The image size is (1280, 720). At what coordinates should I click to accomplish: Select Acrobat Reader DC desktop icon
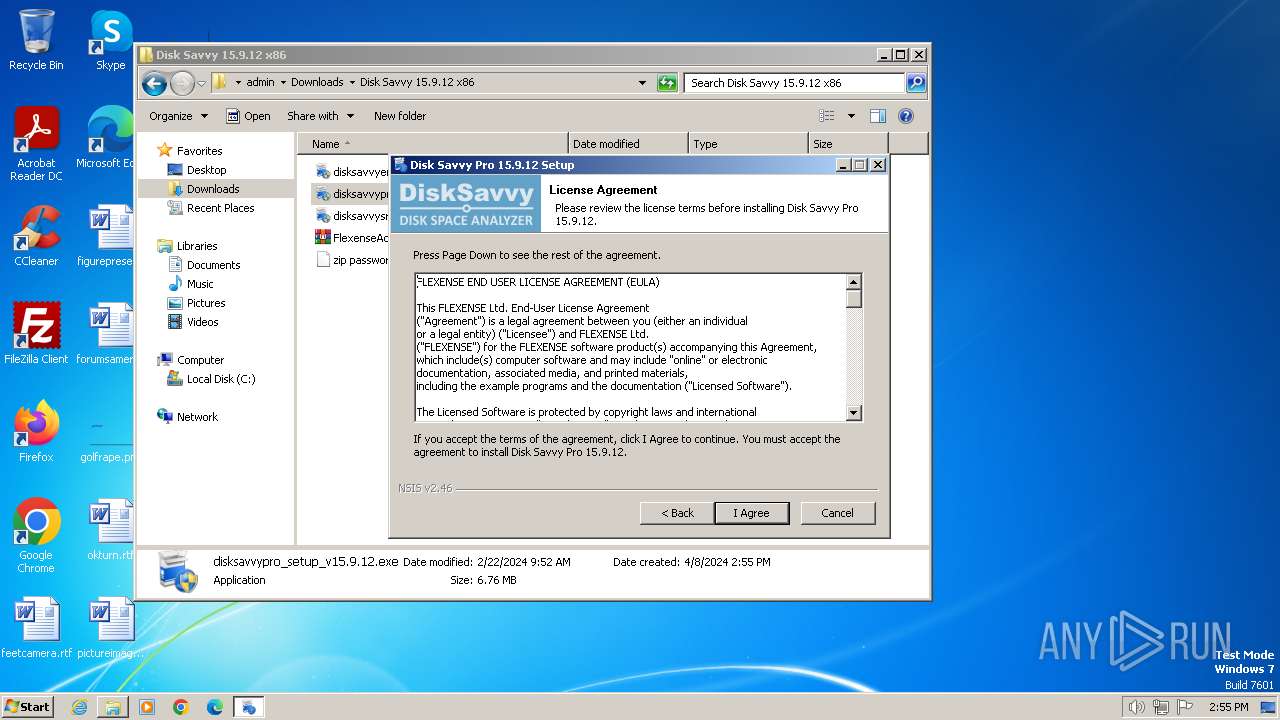(x=36, y=145)
